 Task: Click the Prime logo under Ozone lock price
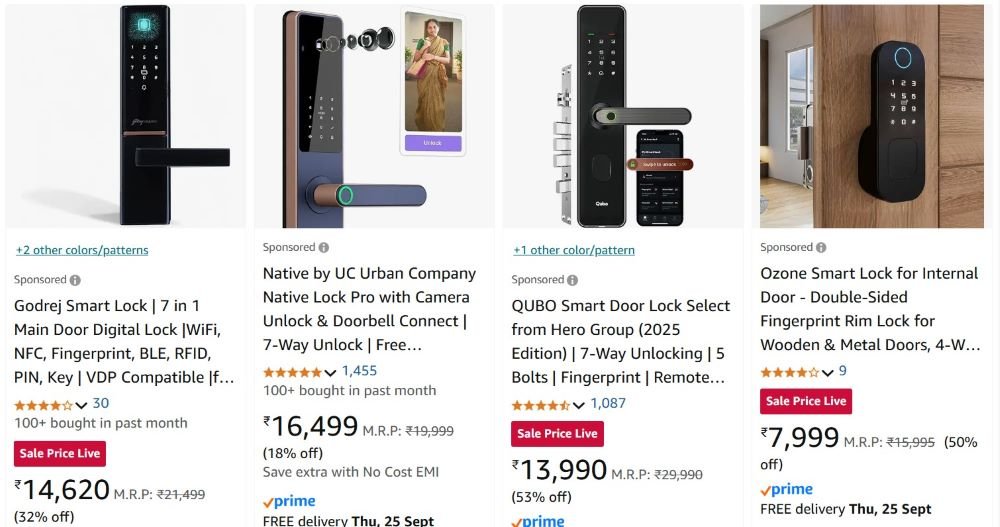click(786, 489)
